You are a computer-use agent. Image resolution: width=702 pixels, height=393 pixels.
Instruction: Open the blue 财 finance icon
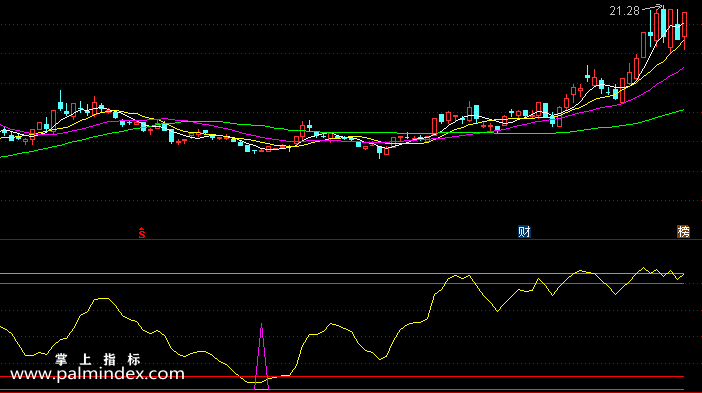(x=524, y=231)
